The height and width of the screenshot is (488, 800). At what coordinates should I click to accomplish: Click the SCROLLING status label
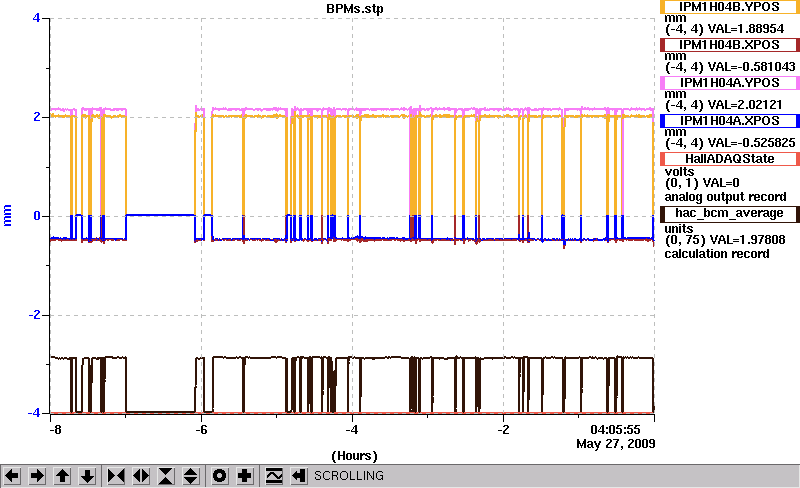coord(349,476)
